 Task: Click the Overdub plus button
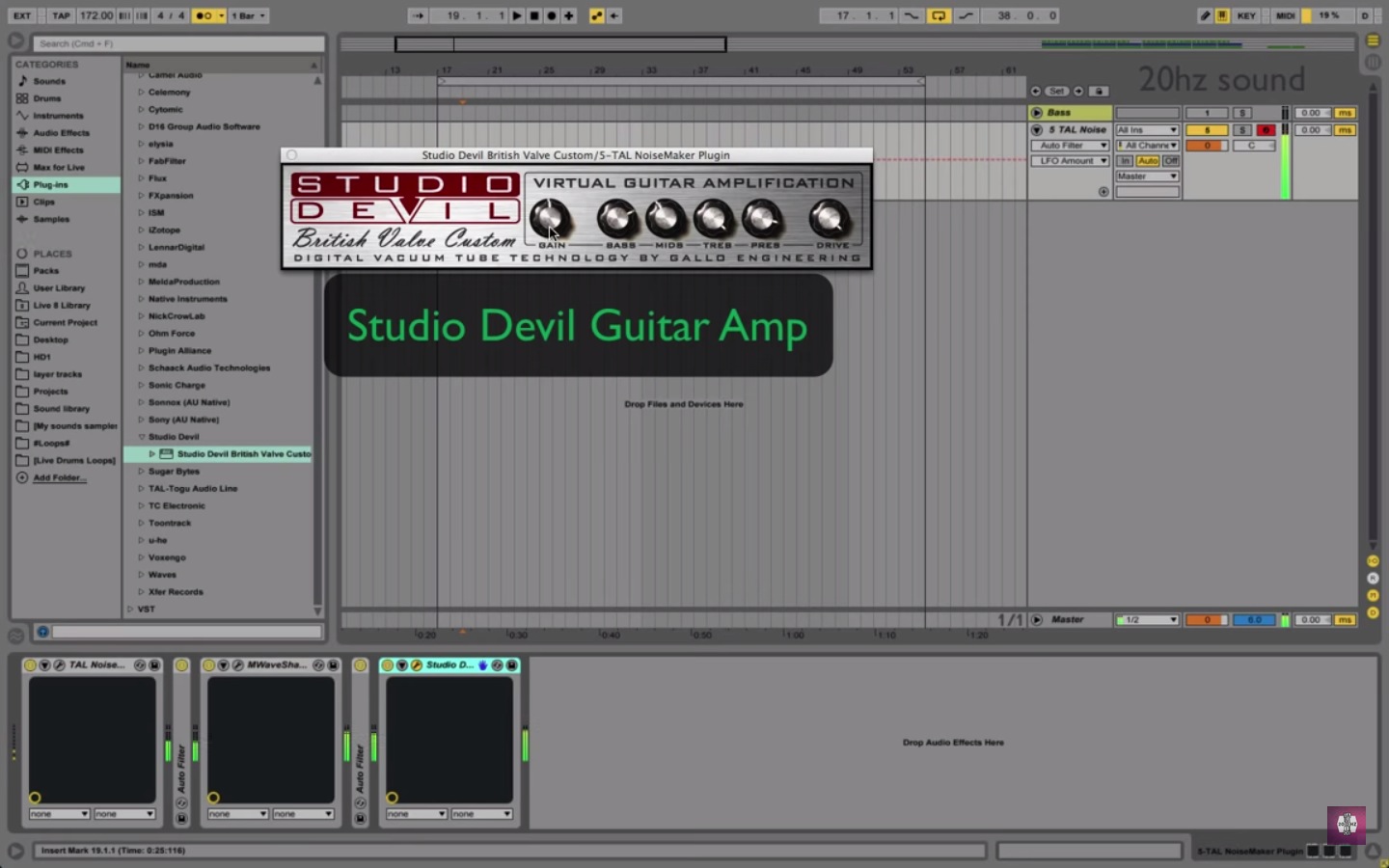tap(569, 15)
